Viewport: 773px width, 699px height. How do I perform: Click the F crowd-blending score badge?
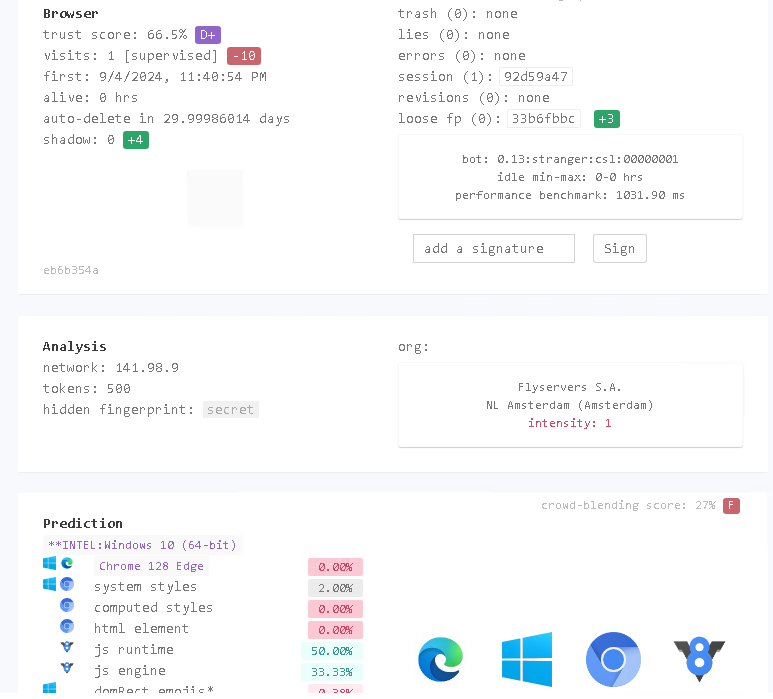point(731,505)
